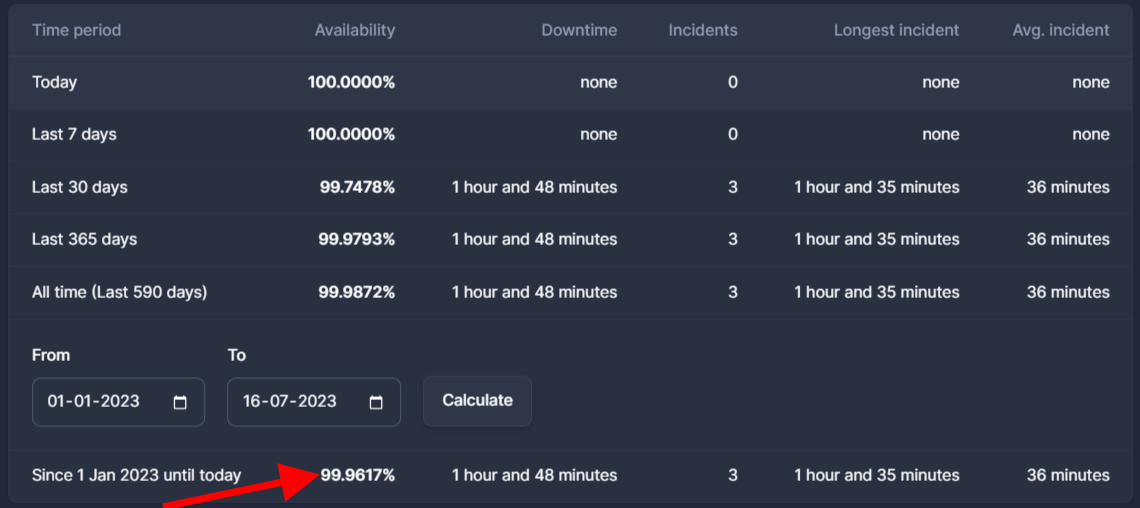1140x508 pixels.
Task: Focus the To date input 16-07-2023
Action: tap(313, 402)
